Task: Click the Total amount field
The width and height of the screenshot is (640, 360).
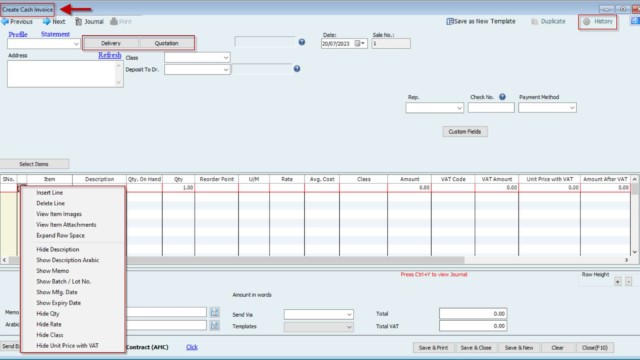Action: coord(473,313)
